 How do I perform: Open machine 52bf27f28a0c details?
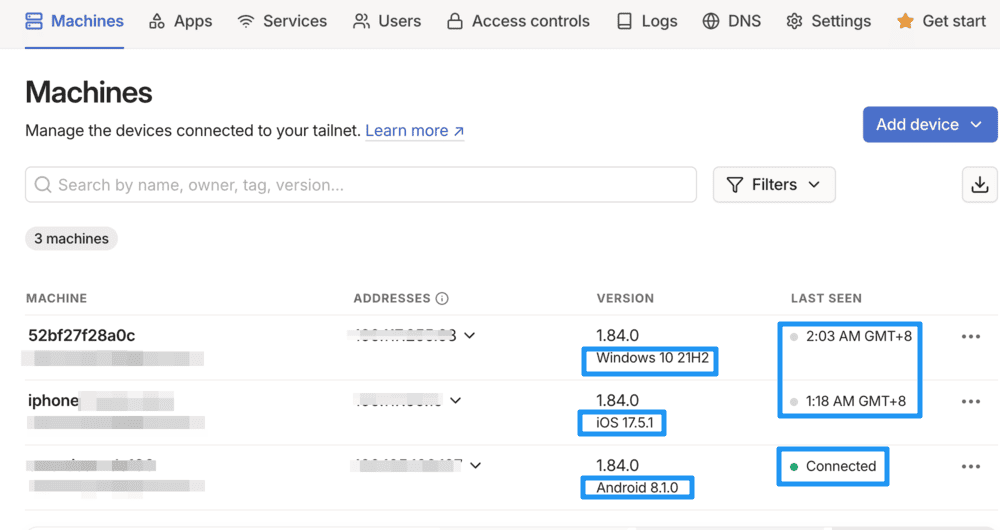81,336
